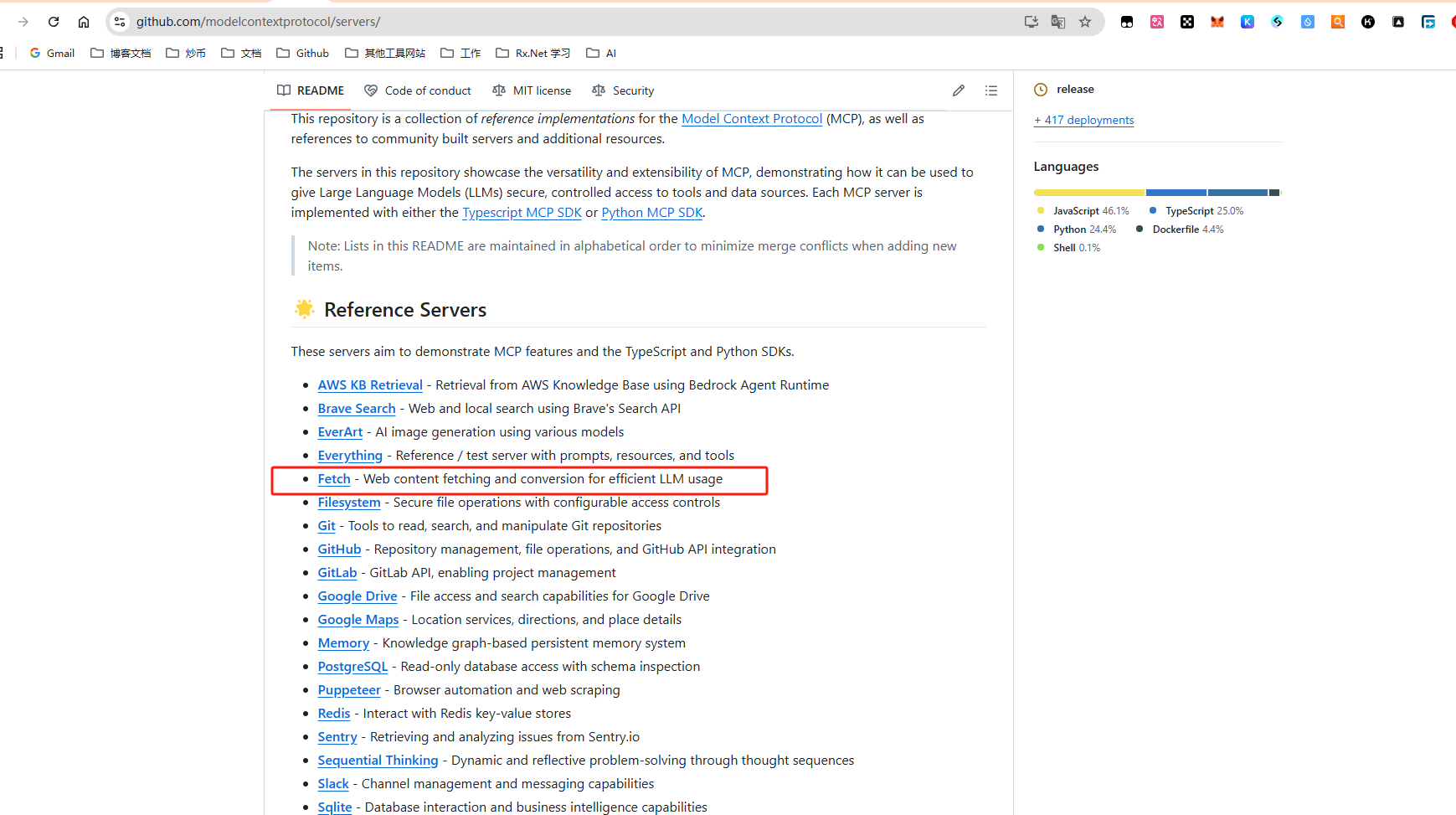This screenshot has width=1456, height=815.
Task: Switch to the MIT license tab
Action: tap(532, 90)
